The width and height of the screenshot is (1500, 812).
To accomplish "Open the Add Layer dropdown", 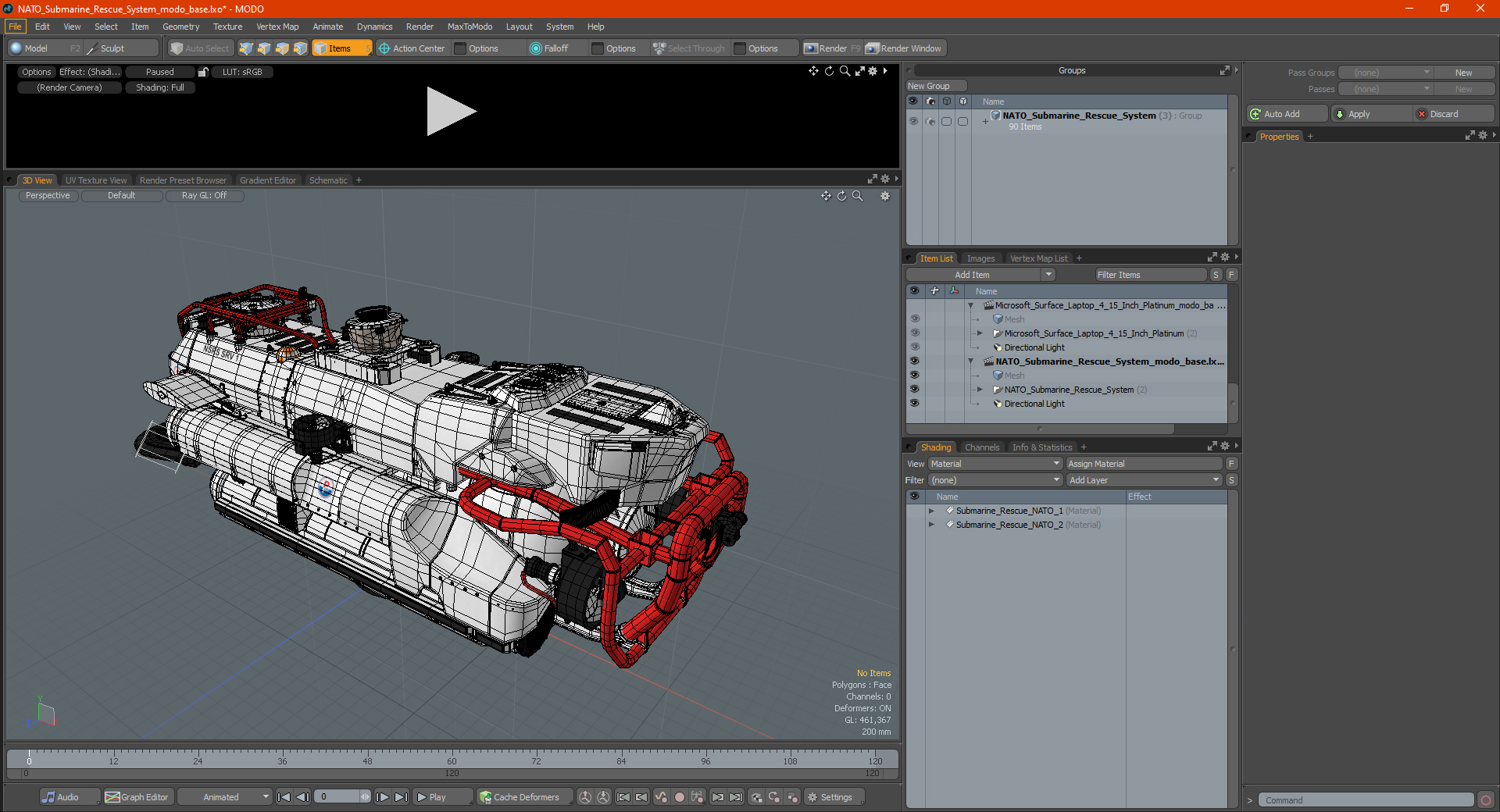I will click(x=1144, y=480).
